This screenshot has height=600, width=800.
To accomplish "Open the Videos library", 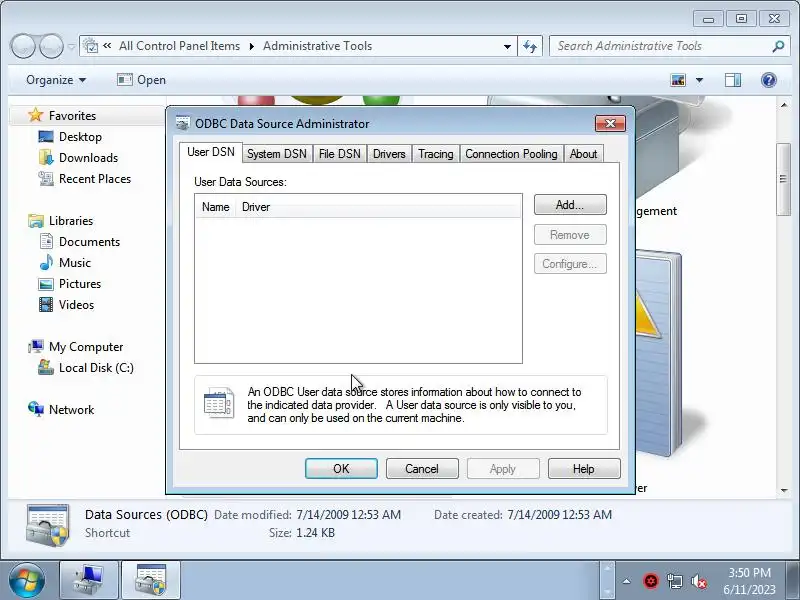I will pyautogui.click(x=76, y=304).
